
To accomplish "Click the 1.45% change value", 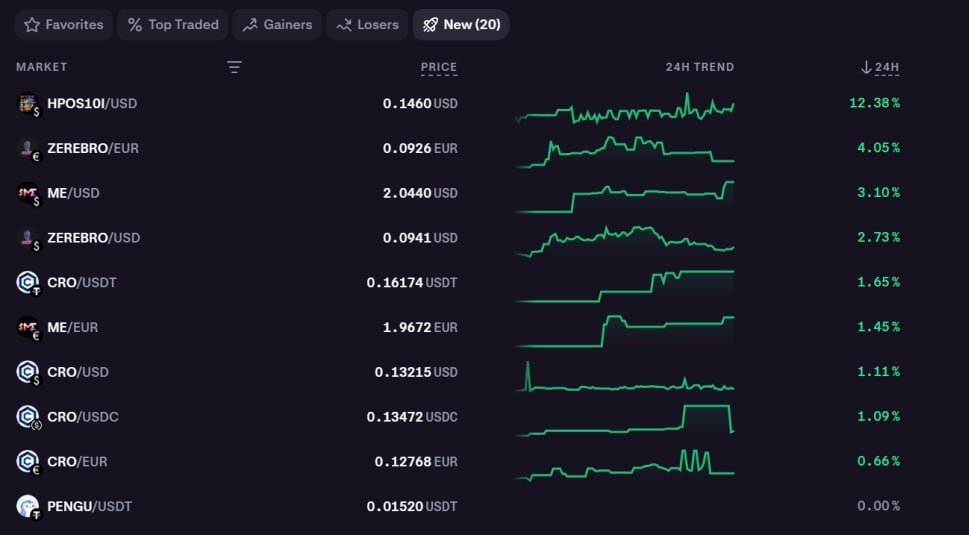I will pos(878,327).
